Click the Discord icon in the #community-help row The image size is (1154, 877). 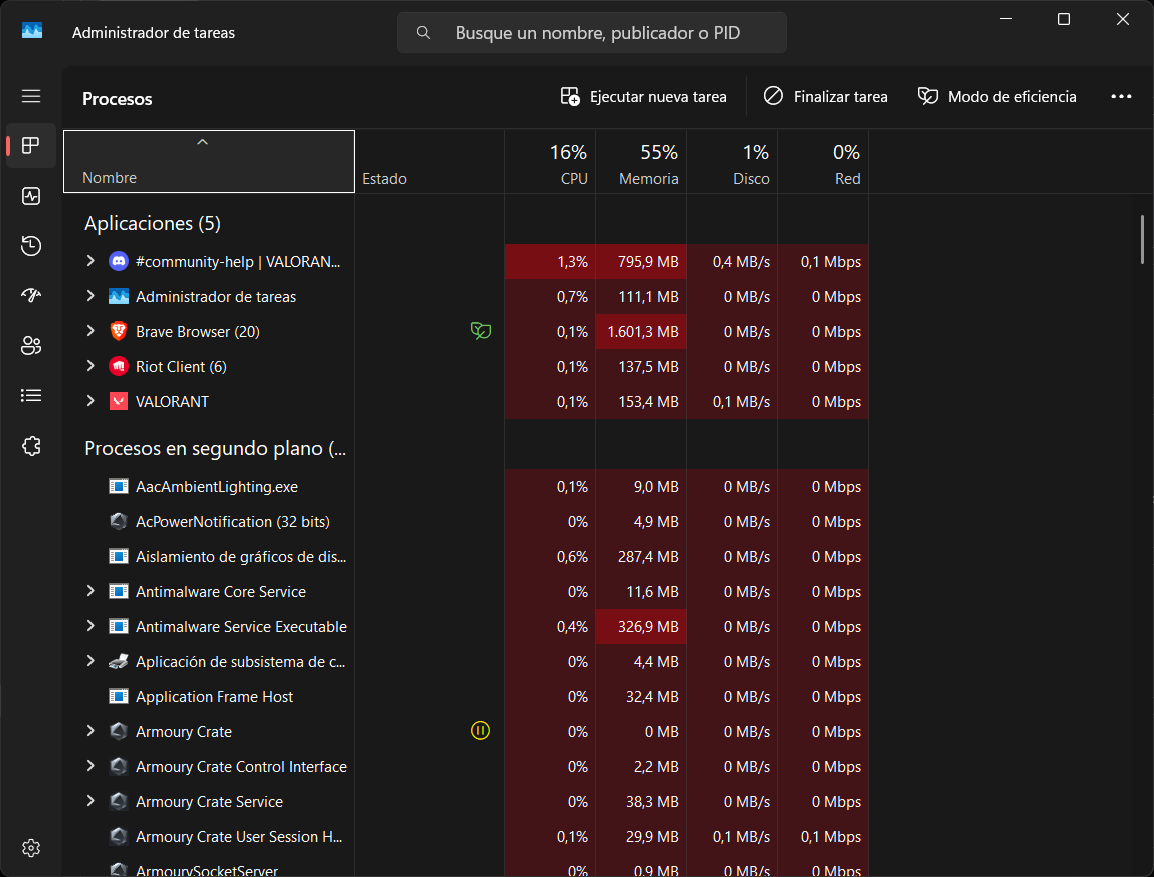(x=118, y=261)
